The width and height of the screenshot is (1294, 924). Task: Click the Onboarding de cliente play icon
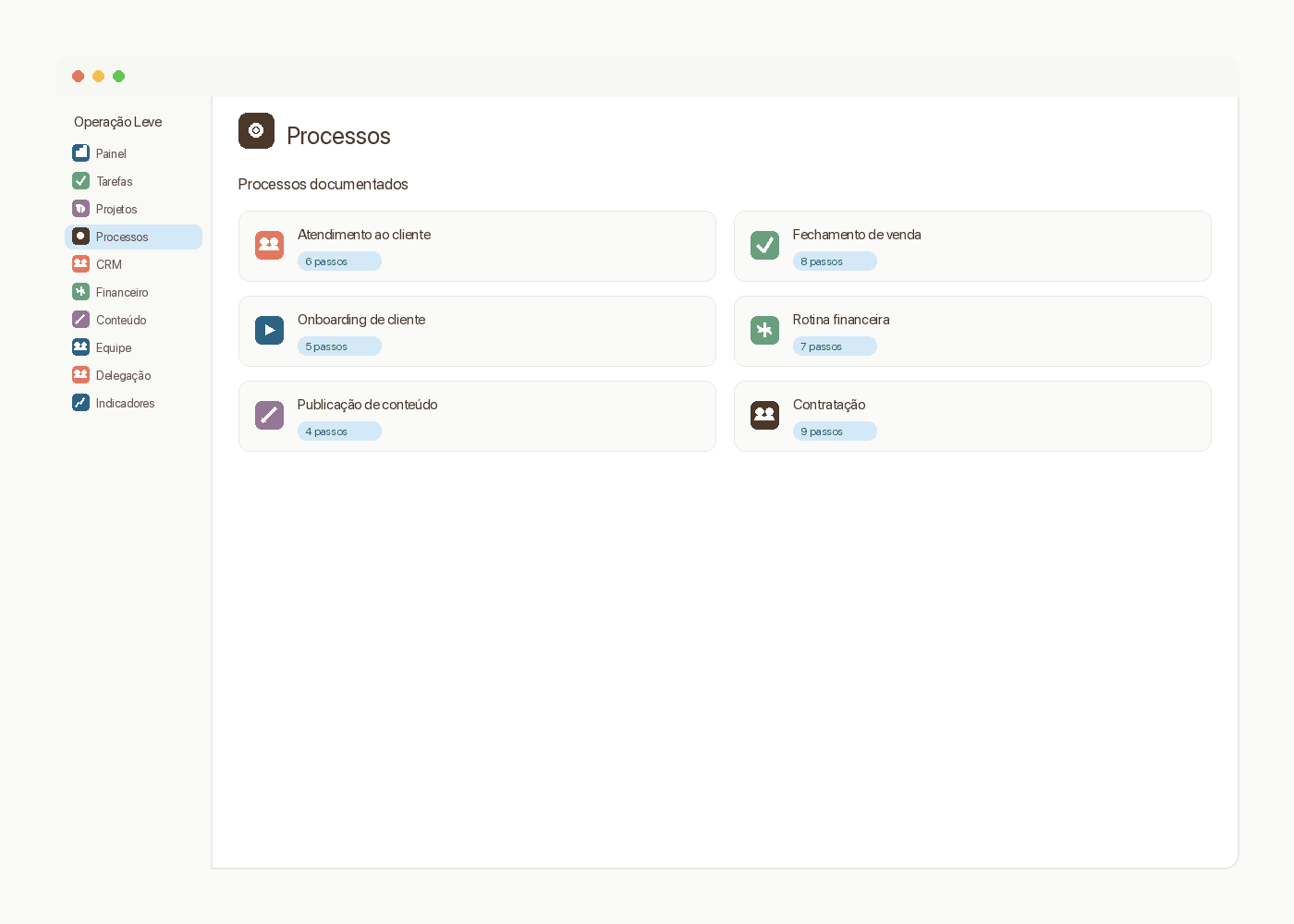[269, 331]
